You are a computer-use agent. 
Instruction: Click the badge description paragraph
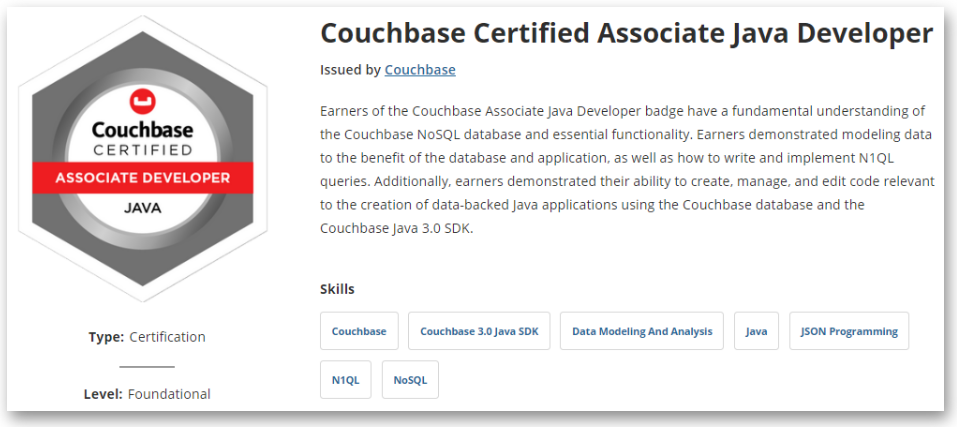[x=627, y=170]
